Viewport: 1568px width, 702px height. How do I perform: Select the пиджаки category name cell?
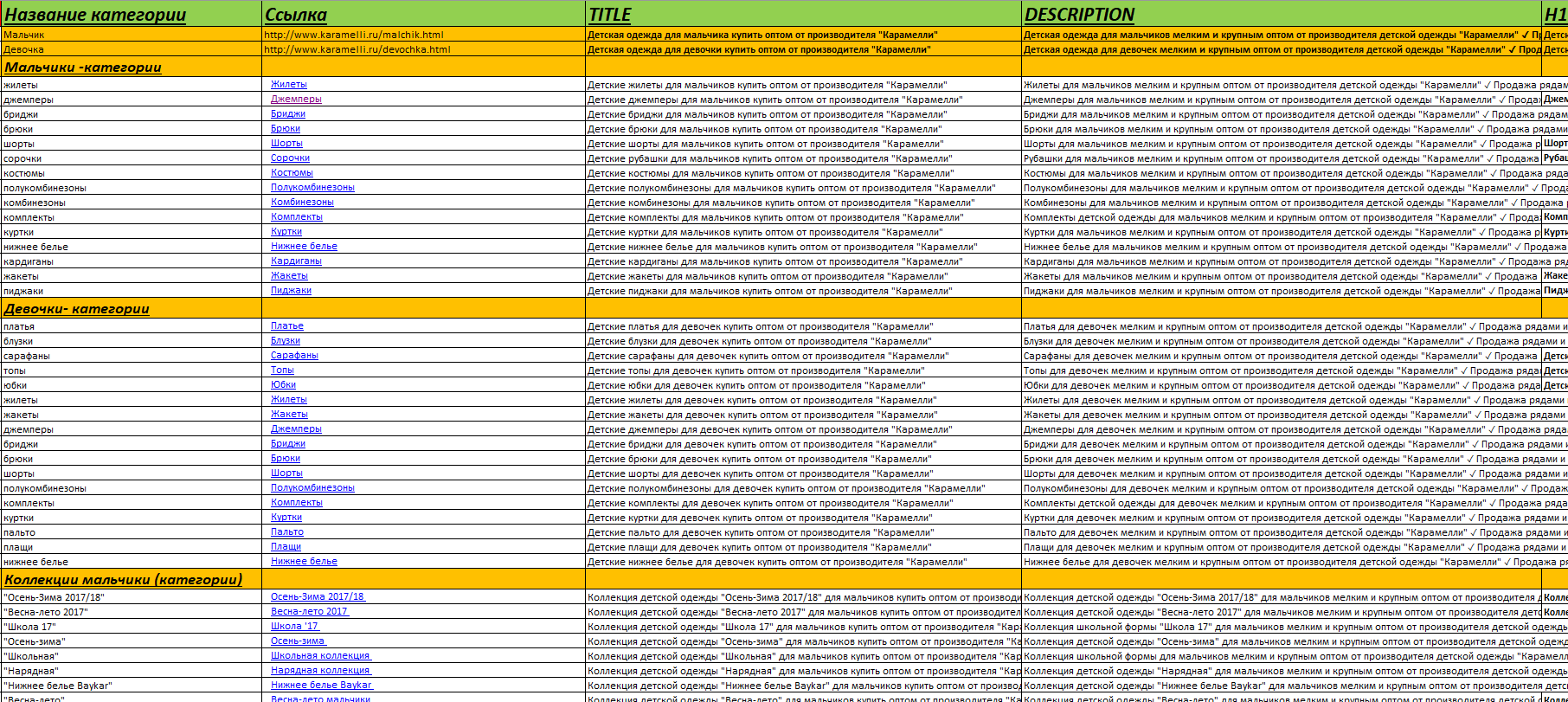coord(131,291)
